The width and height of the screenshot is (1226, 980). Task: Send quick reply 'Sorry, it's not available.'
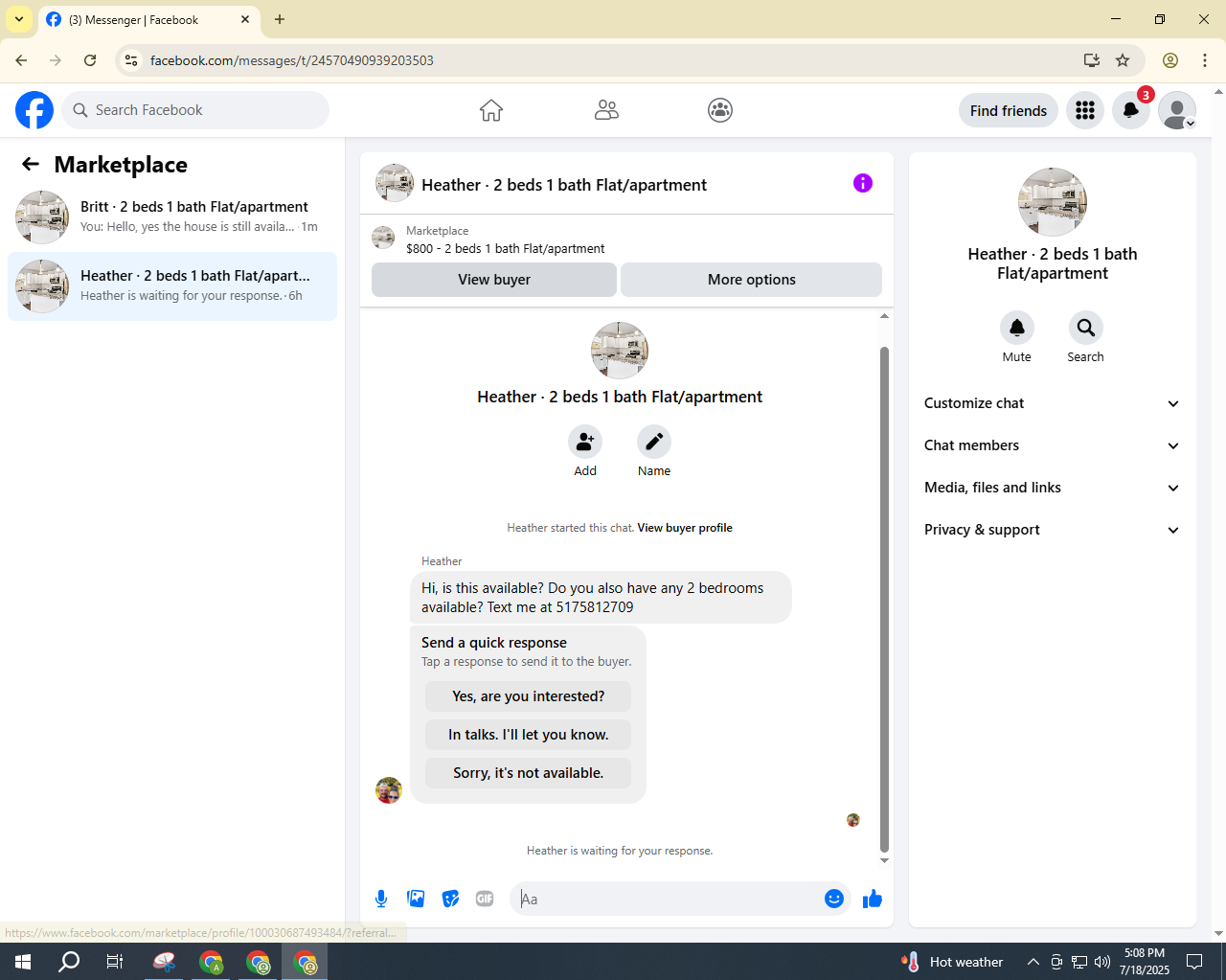529,773
